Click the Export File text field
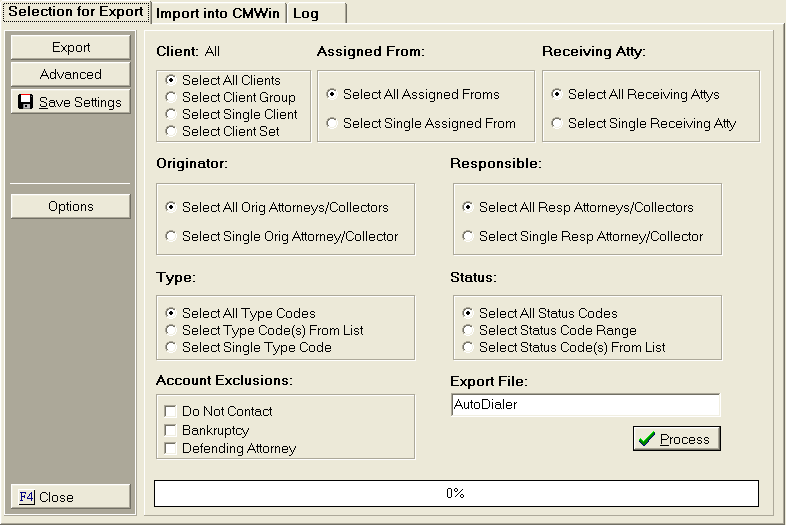 point(585,405)
